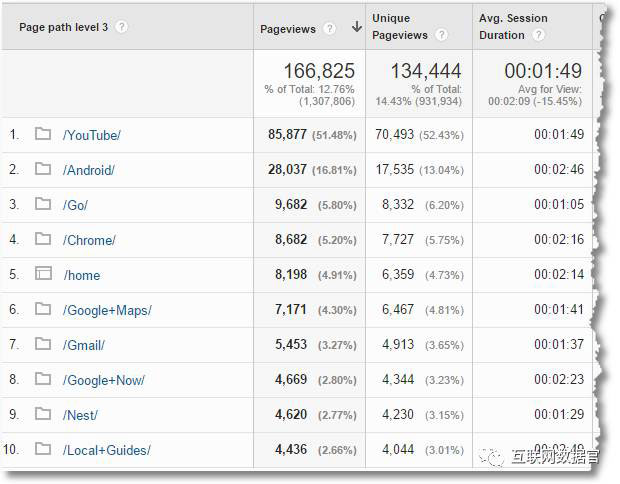
Task: Click the folder icon next to /YouTube/
Action: click(x=43, y=135)
